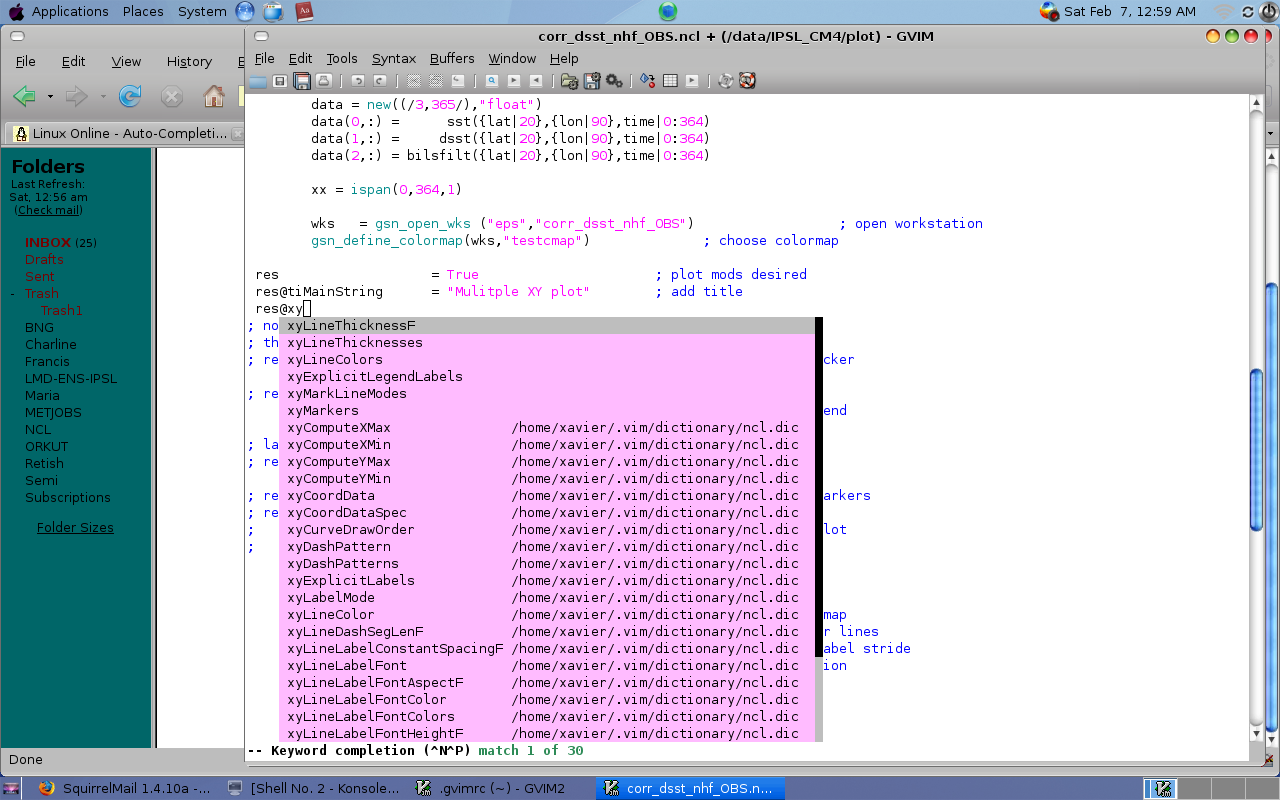Click the Load Session folder-gear icon
This screenshot has width=1280, height=800.
[569, 81]
